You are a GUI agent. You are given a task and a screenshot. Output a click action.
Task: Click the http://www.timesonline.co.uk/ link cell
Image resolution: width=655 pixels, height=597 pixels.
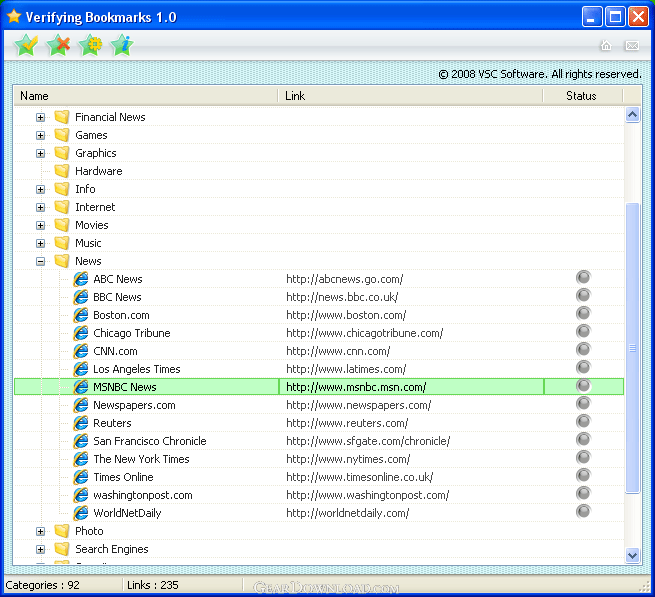(x=360, y=477)
